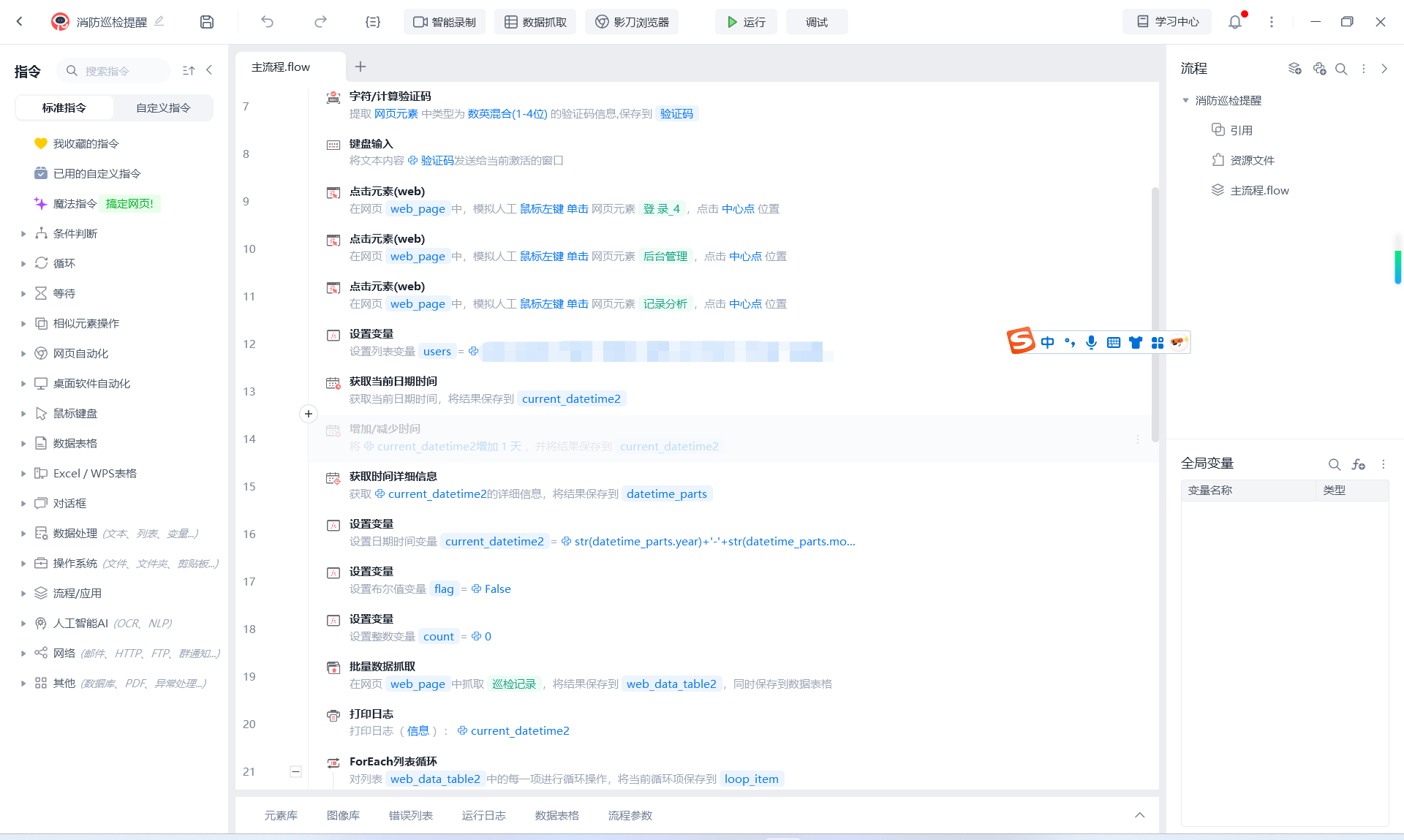Viewport: 1404px width, 840px height.
Task: Open the 运行日志 tab
Action: click(483, 815)
